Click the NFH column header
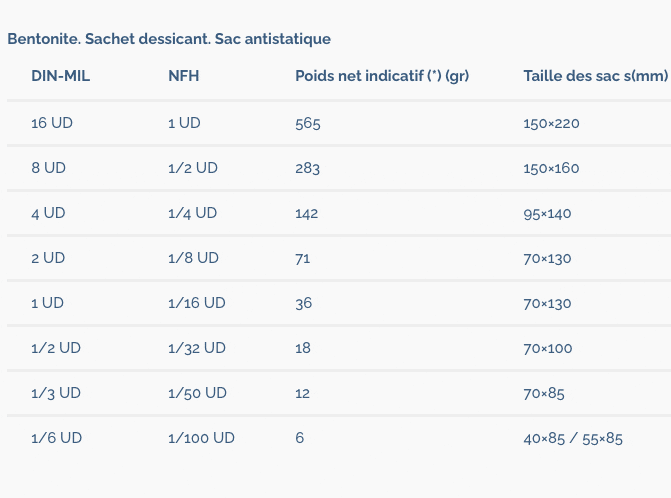 (x=183, y=76)
